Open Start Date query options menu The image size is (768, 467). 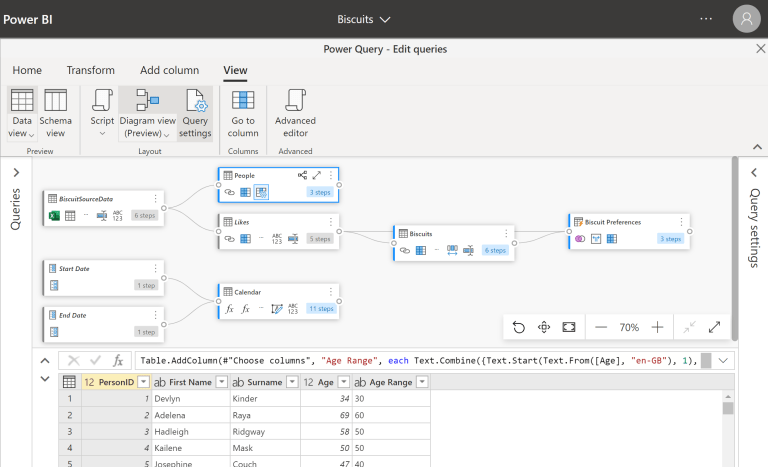pyautogui.click(x=155, y=268)
